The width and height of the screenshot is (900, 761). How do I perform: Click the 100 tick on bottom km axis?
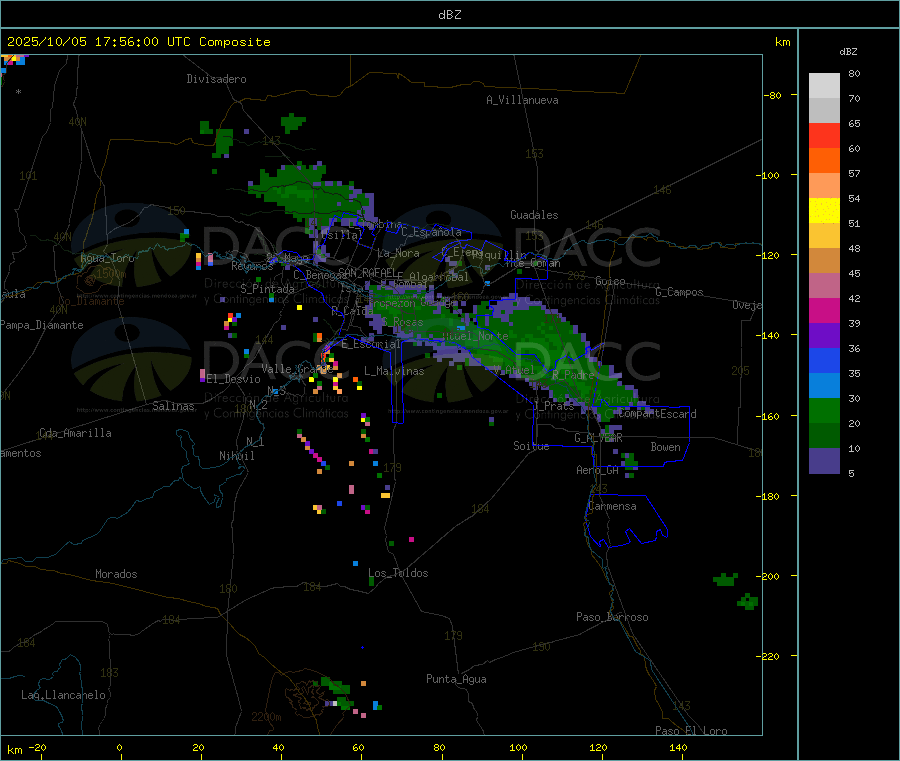coord(518,747)
